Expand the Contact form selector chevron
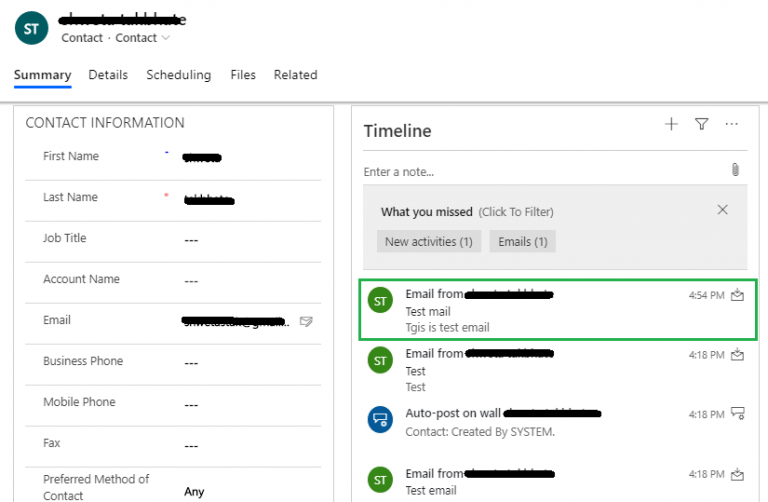 point(166,38)
